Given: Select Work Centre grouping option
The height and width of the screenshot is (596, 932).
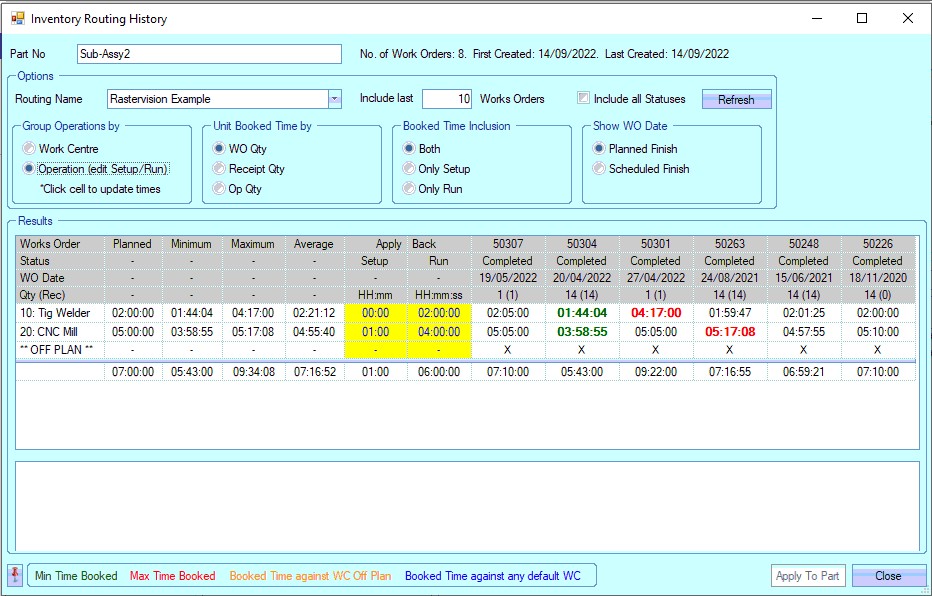Looking at the screenshot, I should point(29,149).
